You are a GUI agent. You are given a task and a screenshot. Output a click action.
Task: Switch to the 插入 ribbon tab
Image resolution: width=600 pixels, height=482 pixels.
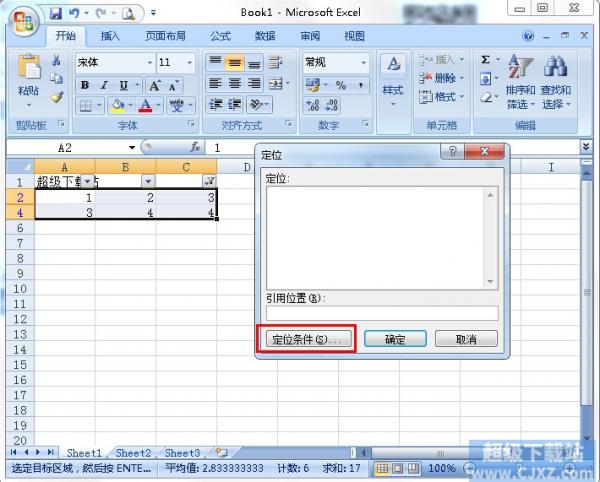point(110,36)
